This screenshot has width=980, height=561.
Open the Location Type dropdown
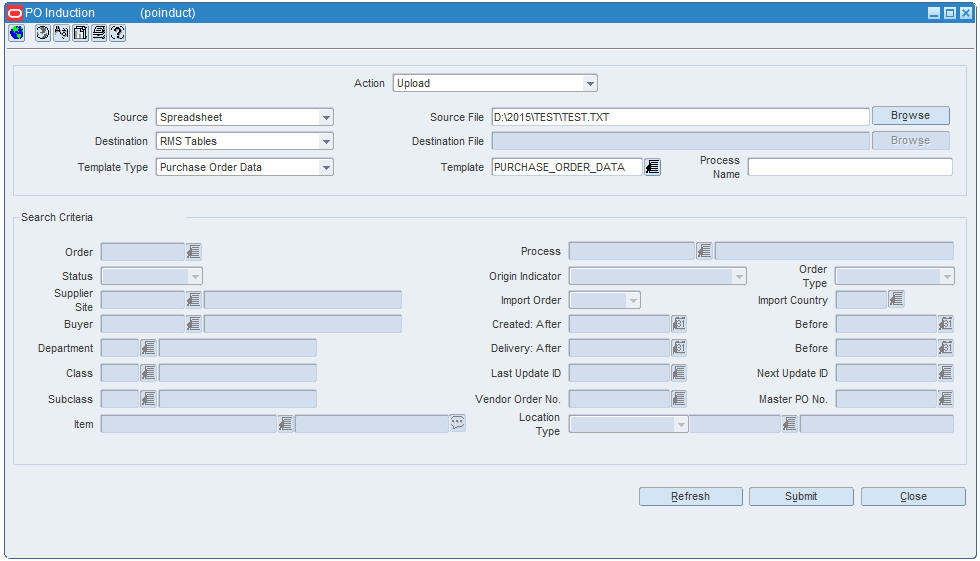click(x=681, y=425)
